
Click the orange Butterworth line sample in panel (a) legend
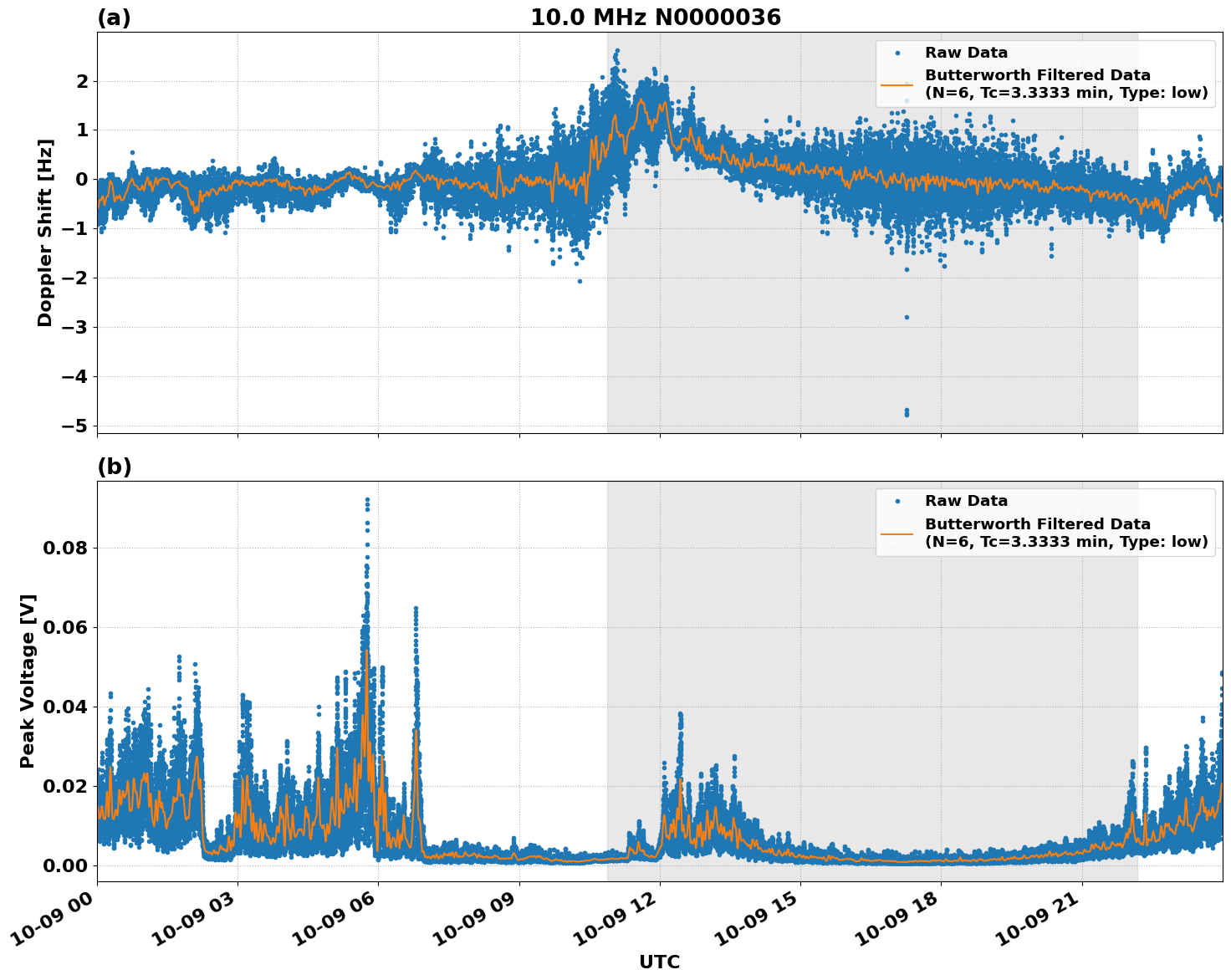[897, 84]
